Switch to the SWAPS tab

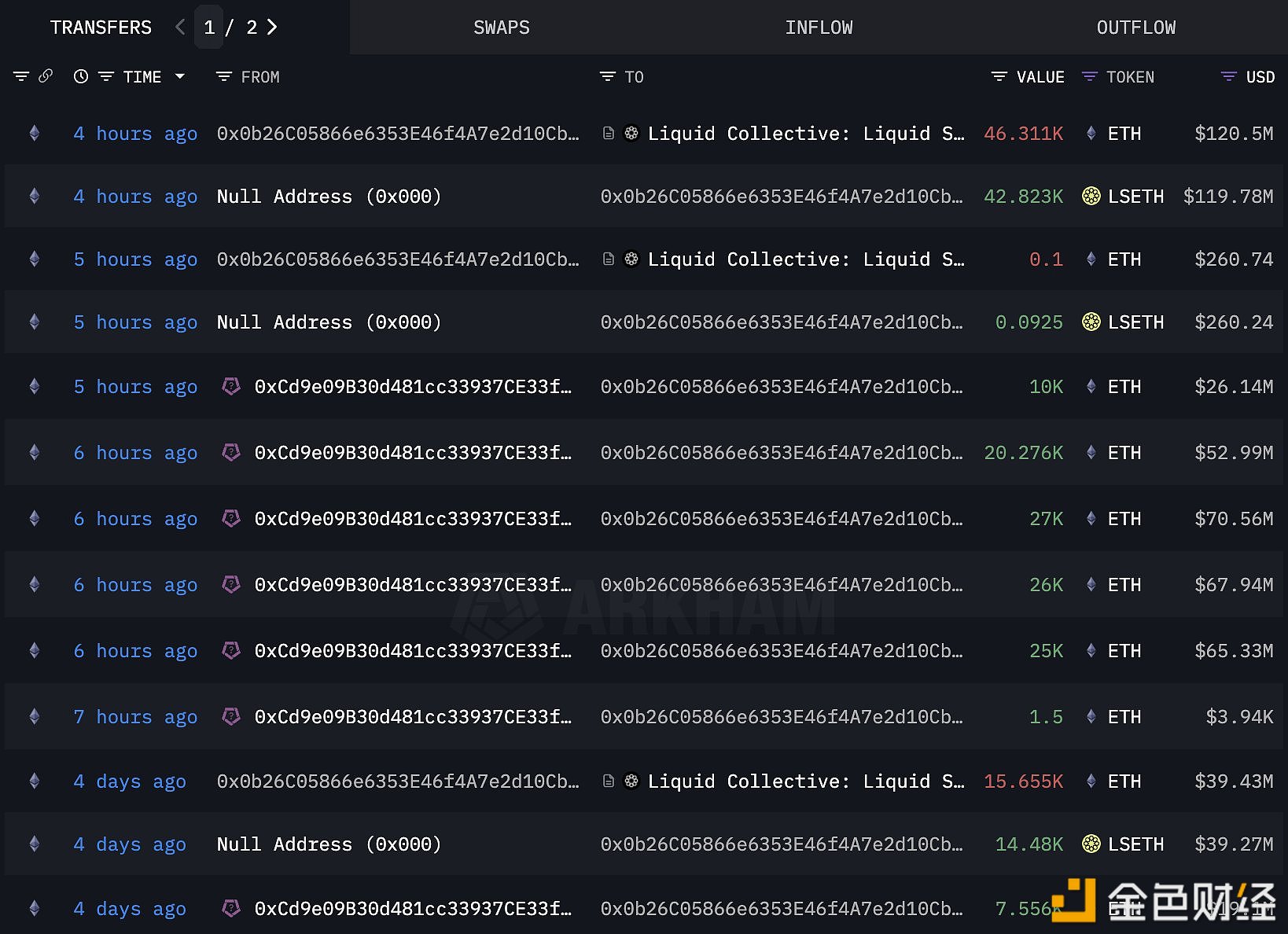point(501,28)
